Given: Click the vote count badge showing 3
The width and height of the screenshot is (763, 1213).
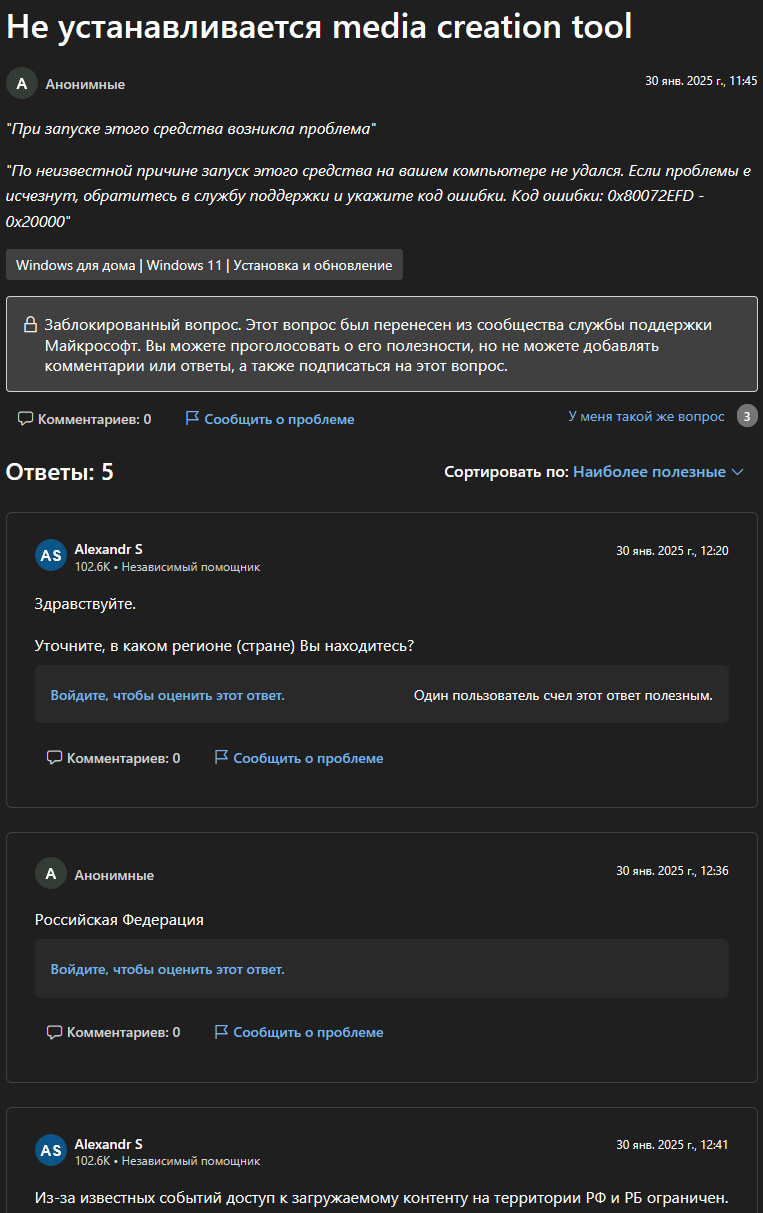Looking at the screenshot, I should [747, 416].
